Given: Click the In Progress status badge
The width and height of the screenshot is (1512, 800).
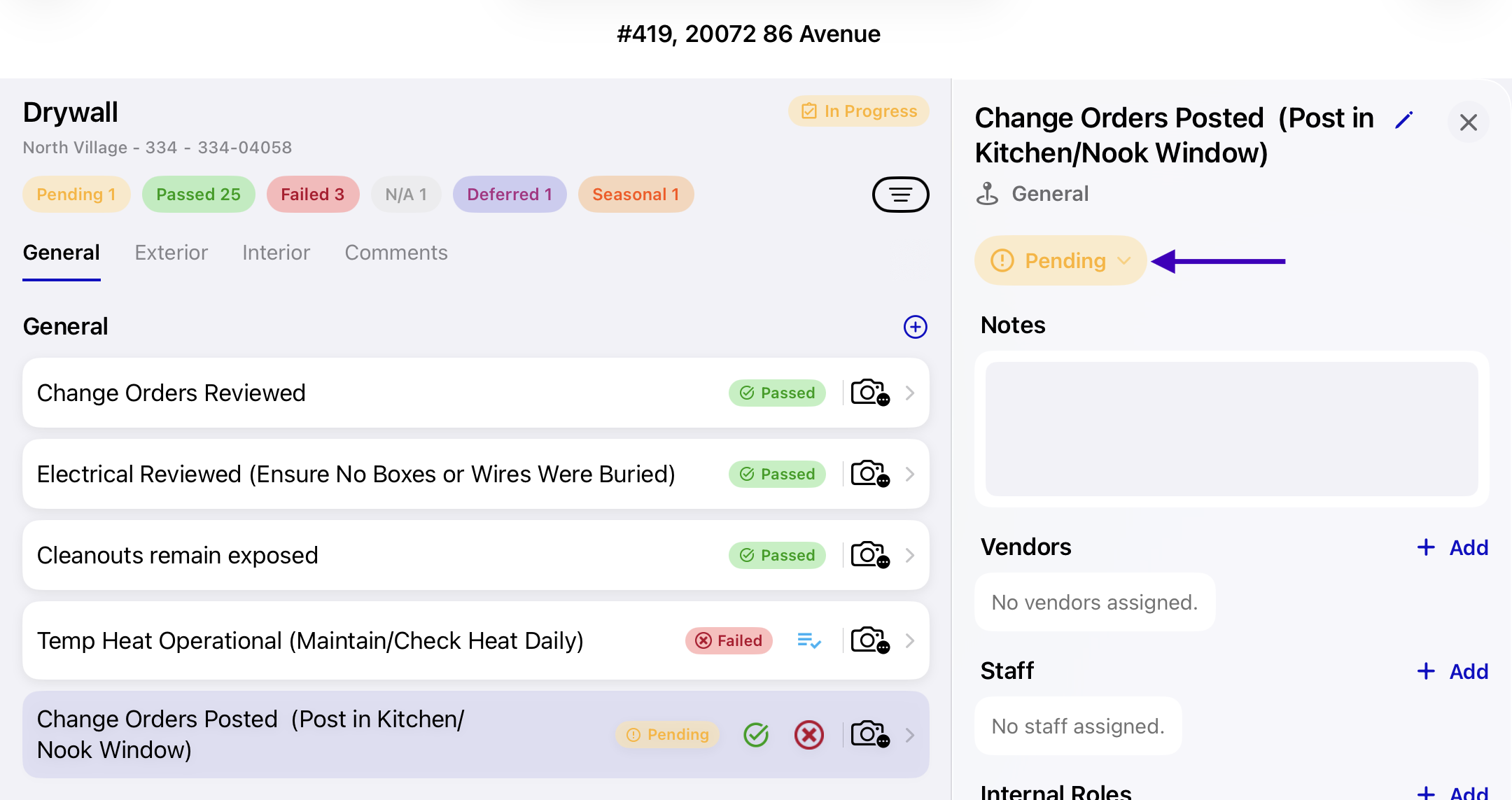Looking at the screenshot, I should point(858,111).
